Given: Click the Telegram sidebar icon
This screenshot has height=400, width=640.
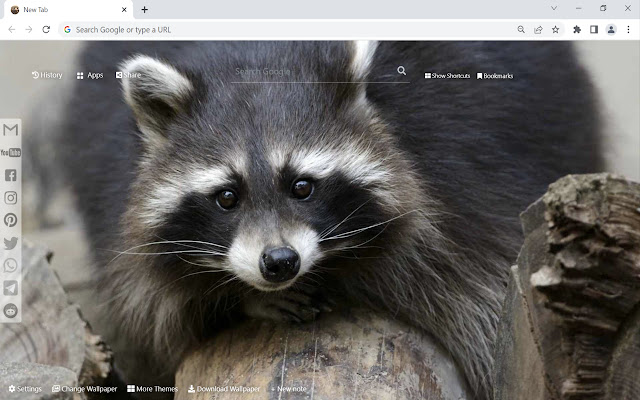Looking at the screenshot, I should pos(10,288).
